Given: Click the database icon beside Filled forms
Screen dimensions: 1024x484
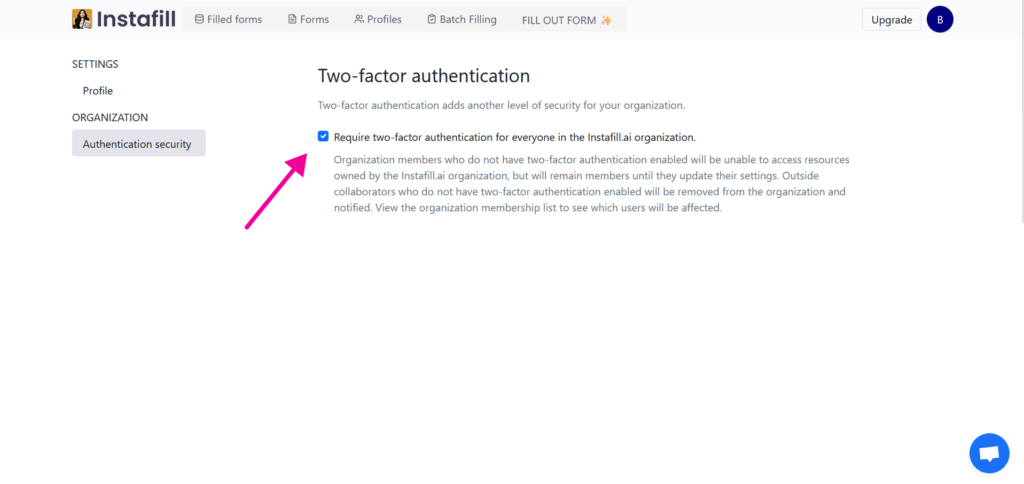Looking at the screenshot, I should [x=199, y=20].
